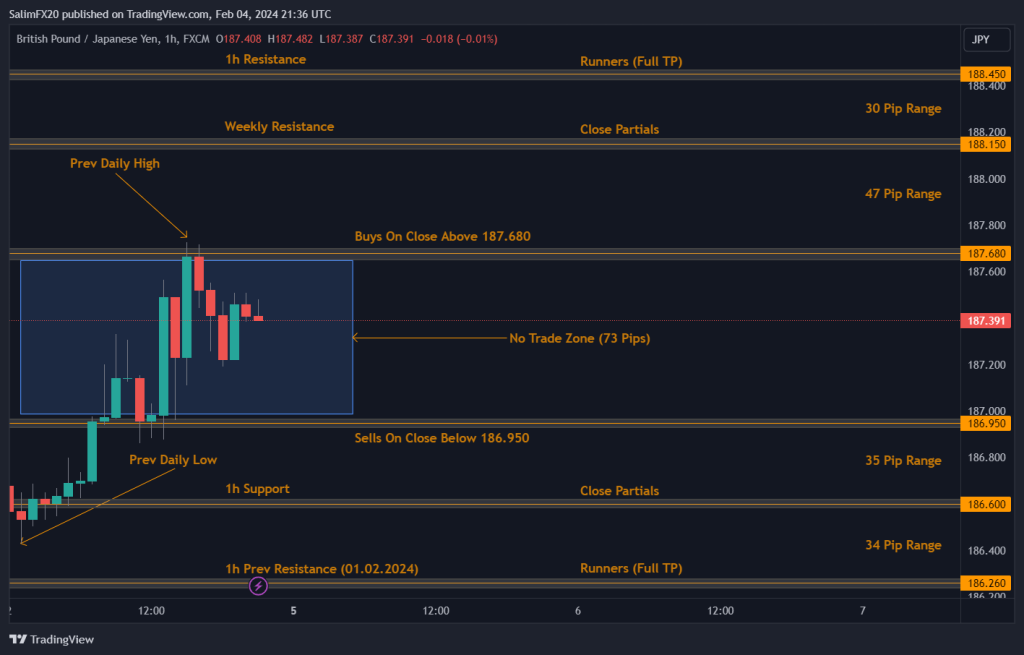The image size is (1024, 655).
Task: Click the TradingView logo in bottom corner
Action: click(x=52, y=639)
